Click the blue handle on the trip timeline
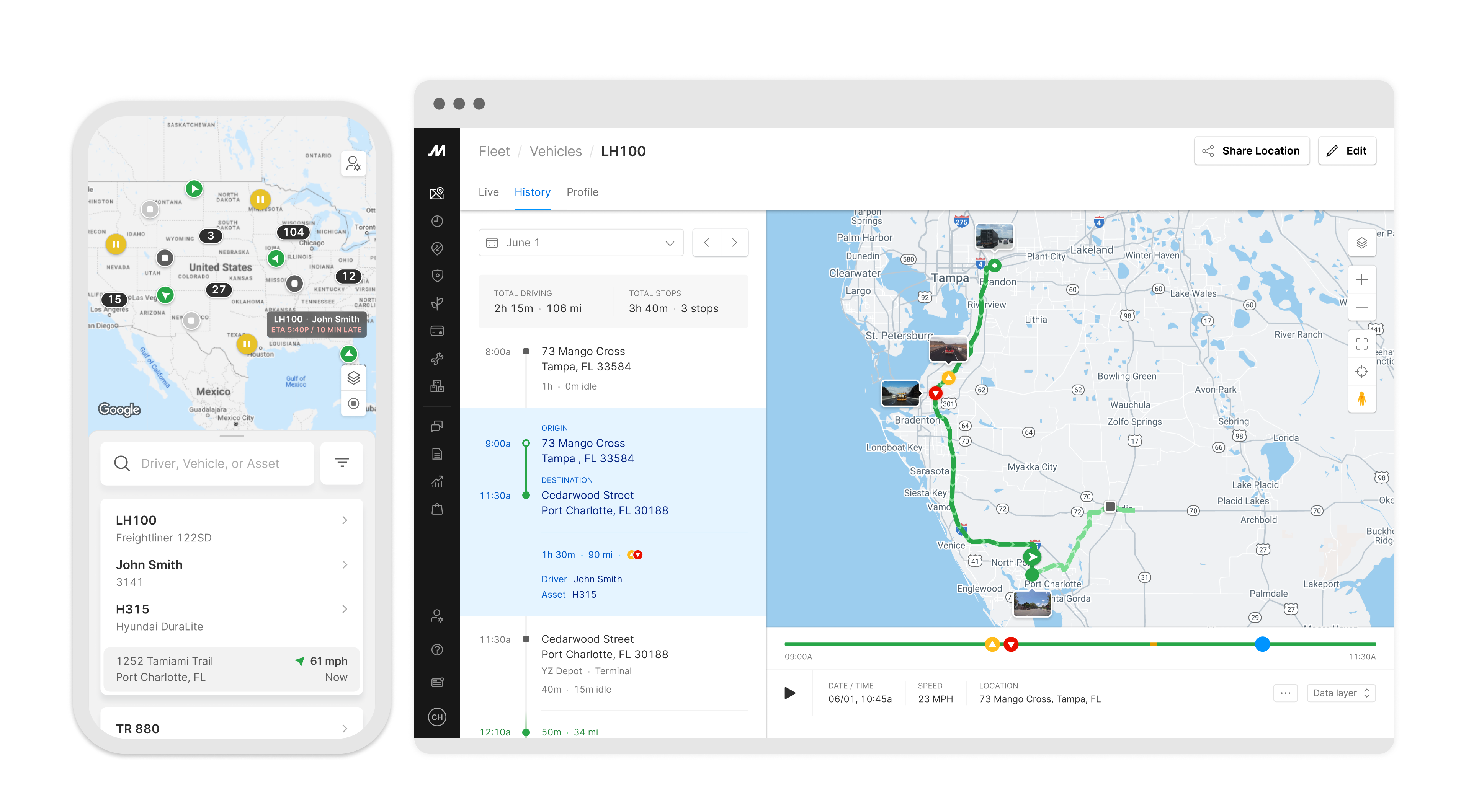Screen dimensions: 1474x812 pyautogui.click(x=1263, y=644)
